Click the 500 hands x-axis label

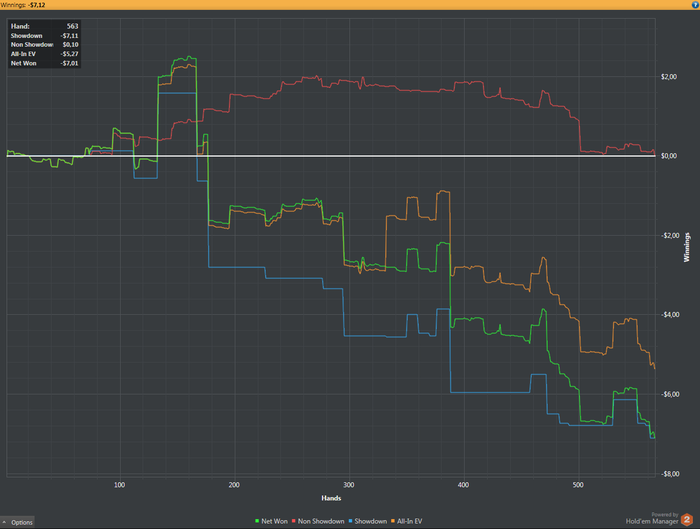(x=579, y=485)
